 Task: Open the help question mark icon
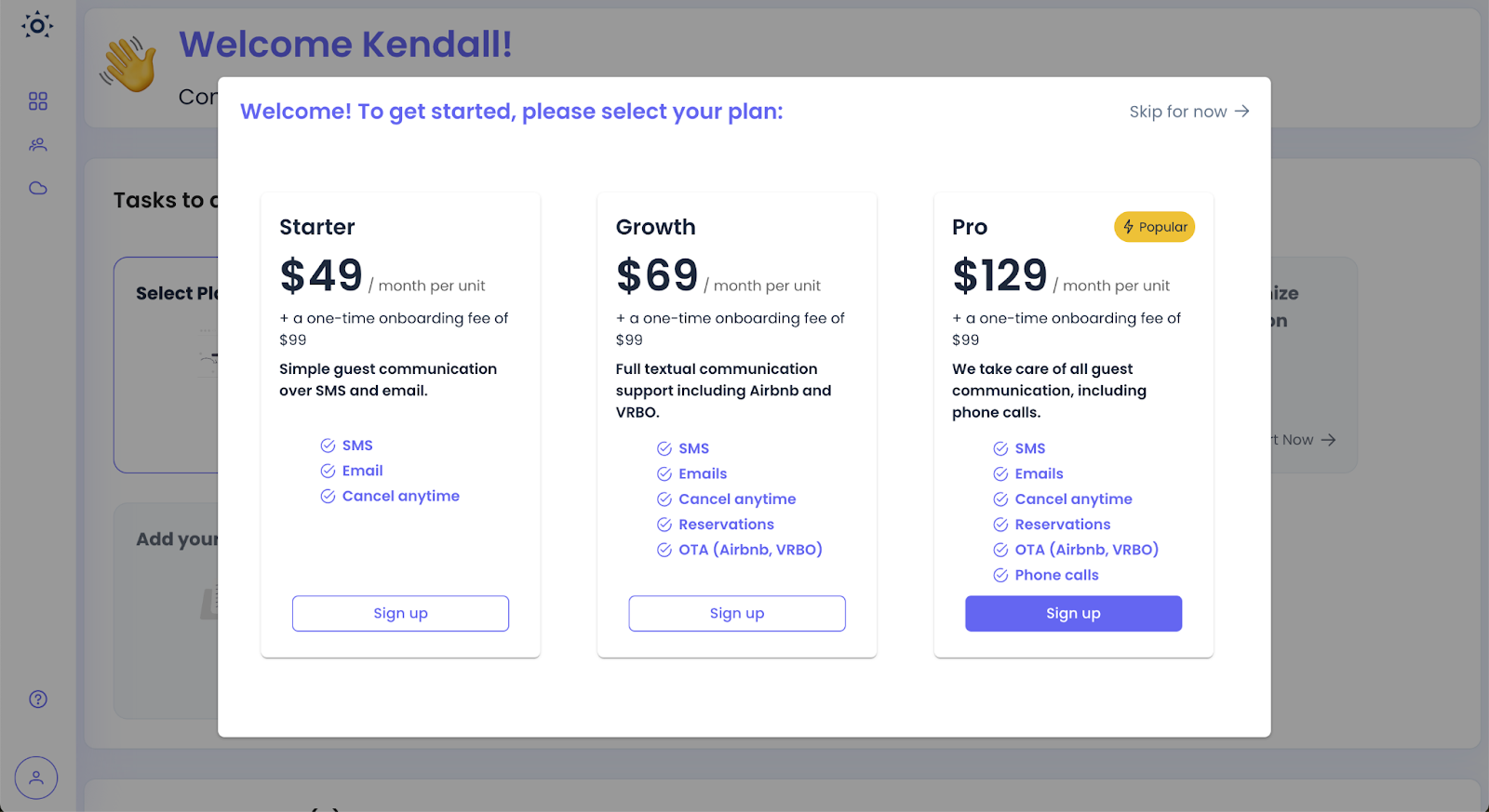point(38,699)
